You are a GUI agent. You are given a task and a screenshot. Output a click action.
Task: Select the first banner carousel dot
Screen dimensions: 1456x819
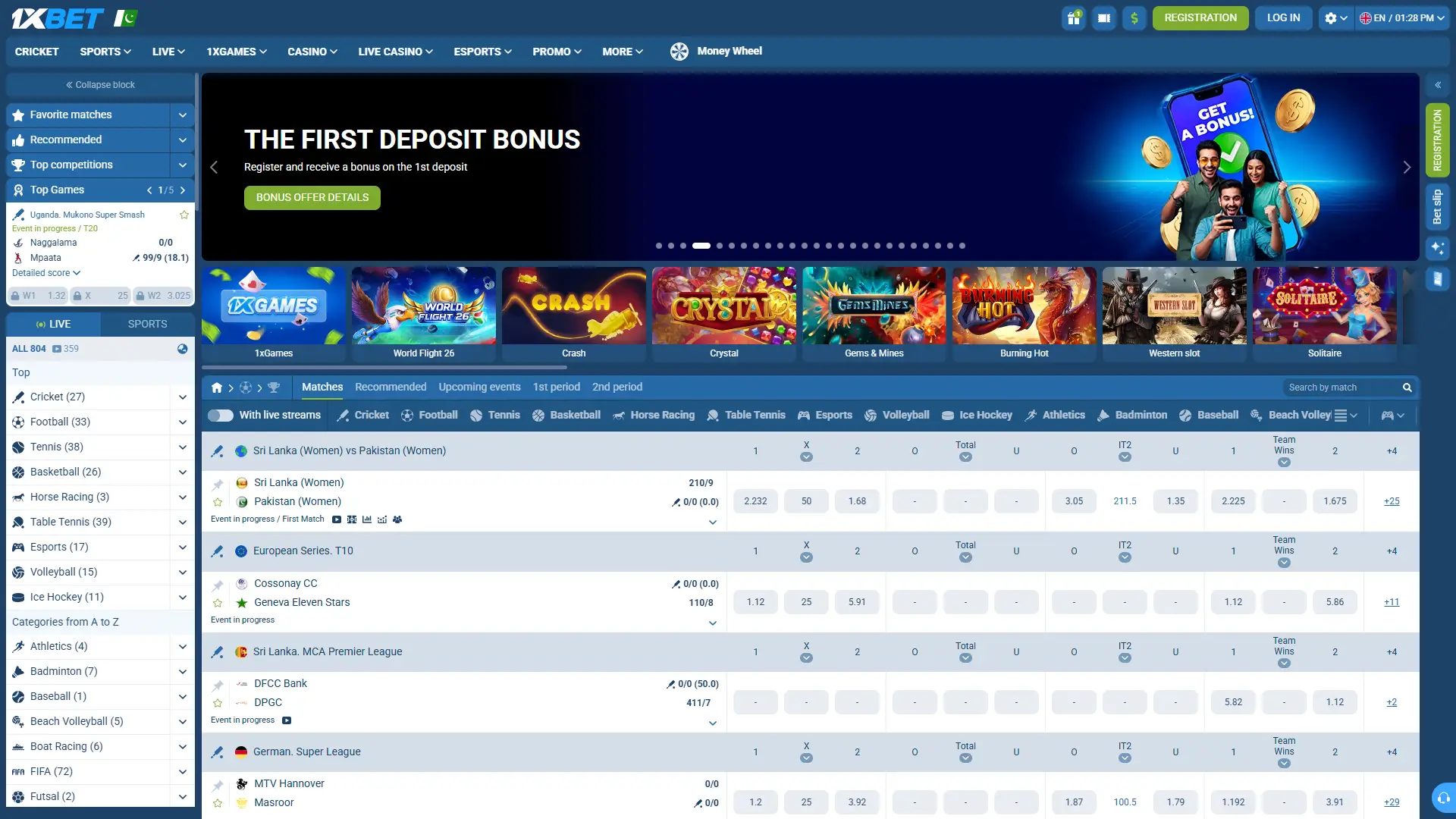(x=659, y=246)
